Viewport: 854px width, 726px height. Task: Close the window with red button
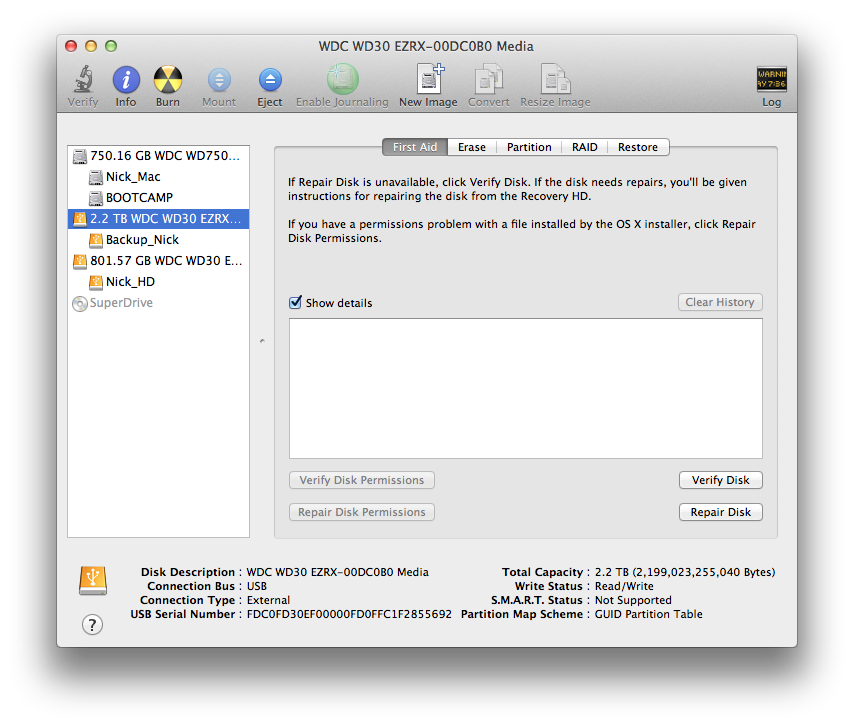pyautogui.click(x=71, y=46)
